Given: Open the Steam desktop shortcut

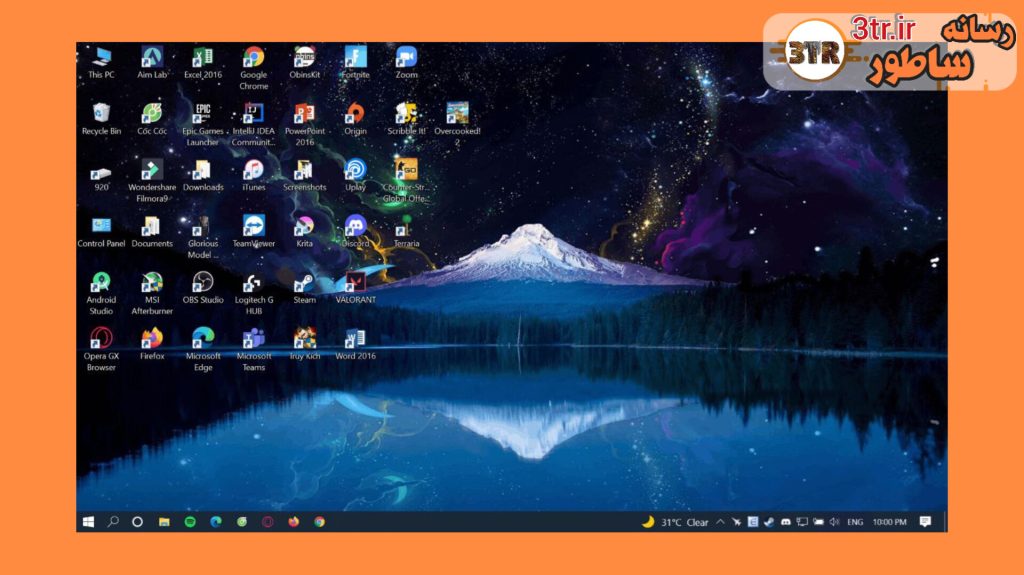Looking at the screenshot, I should point(304,283).
